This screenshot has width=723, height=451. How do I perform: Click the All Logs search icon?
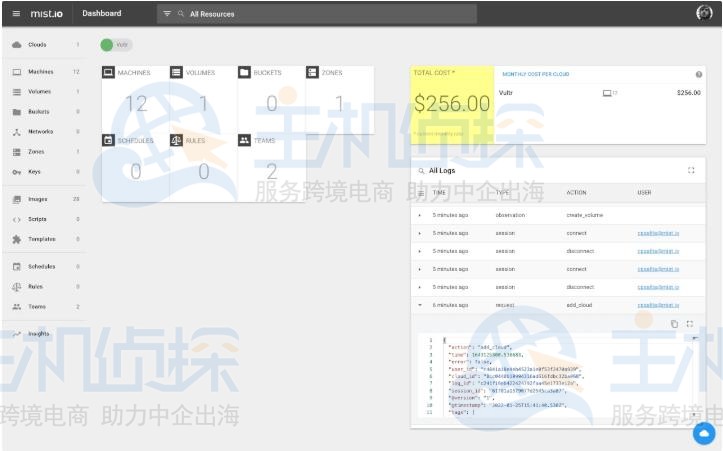pos(421,171)
